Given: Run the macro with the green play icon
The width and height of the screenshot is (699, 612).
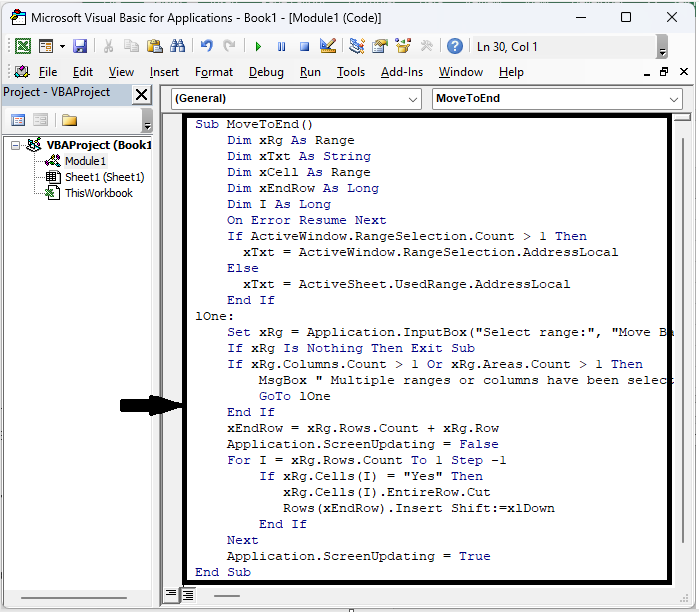Looking at the screenshot, I should click(258, 46).
